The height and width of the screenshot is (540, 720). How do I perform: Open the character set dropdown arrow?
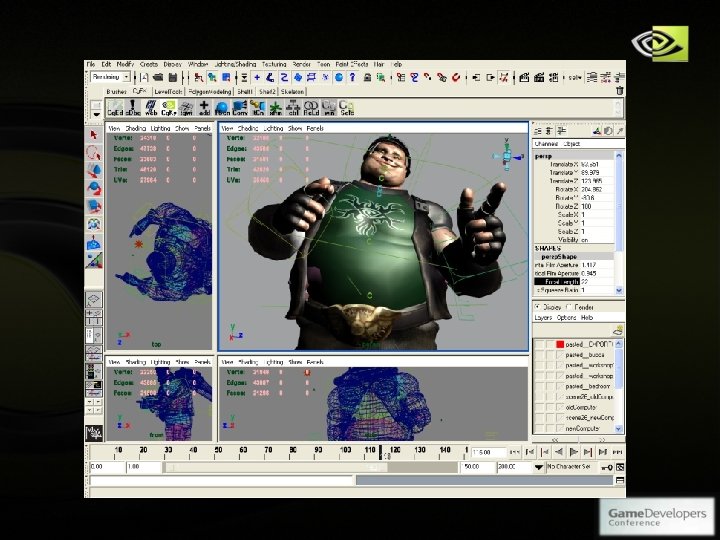click(539, 467)
